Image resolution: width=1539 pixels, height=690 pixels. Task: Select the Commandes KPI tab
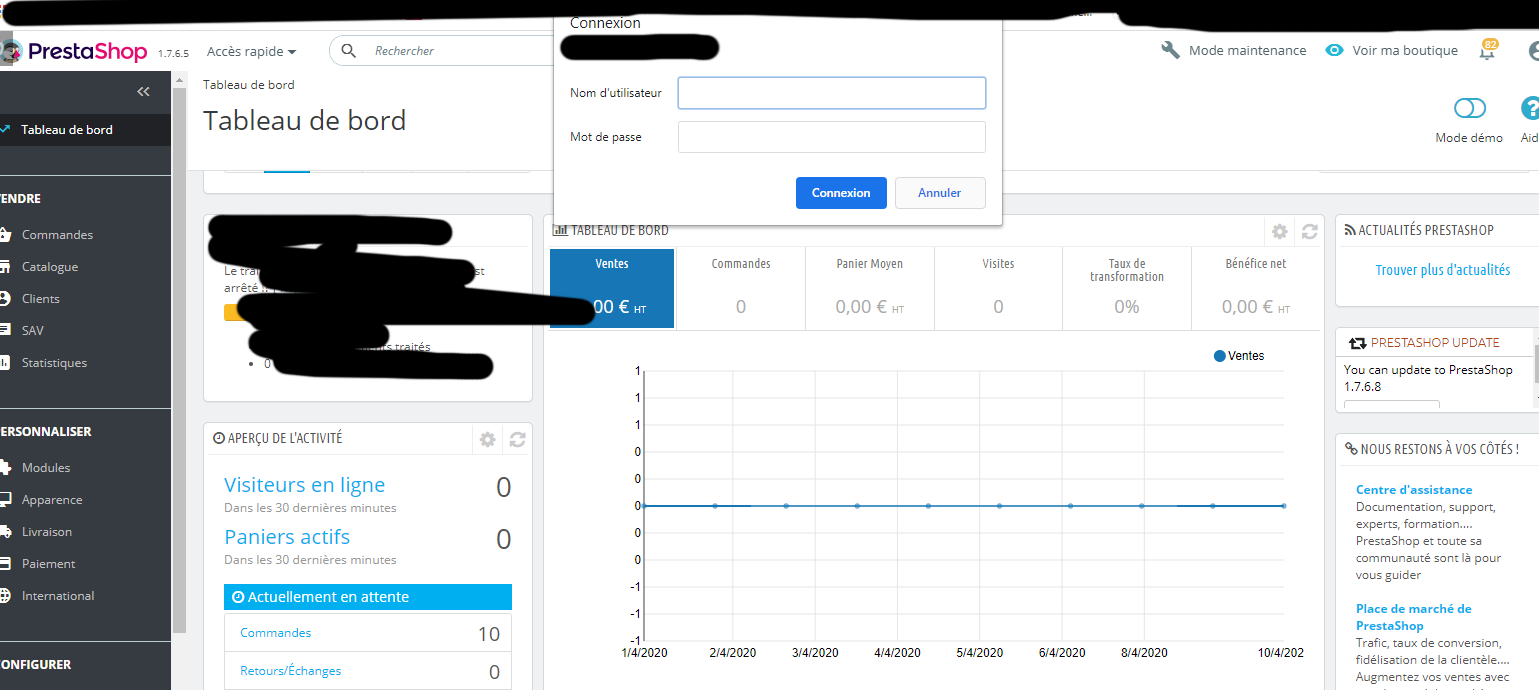pos(741,288)
